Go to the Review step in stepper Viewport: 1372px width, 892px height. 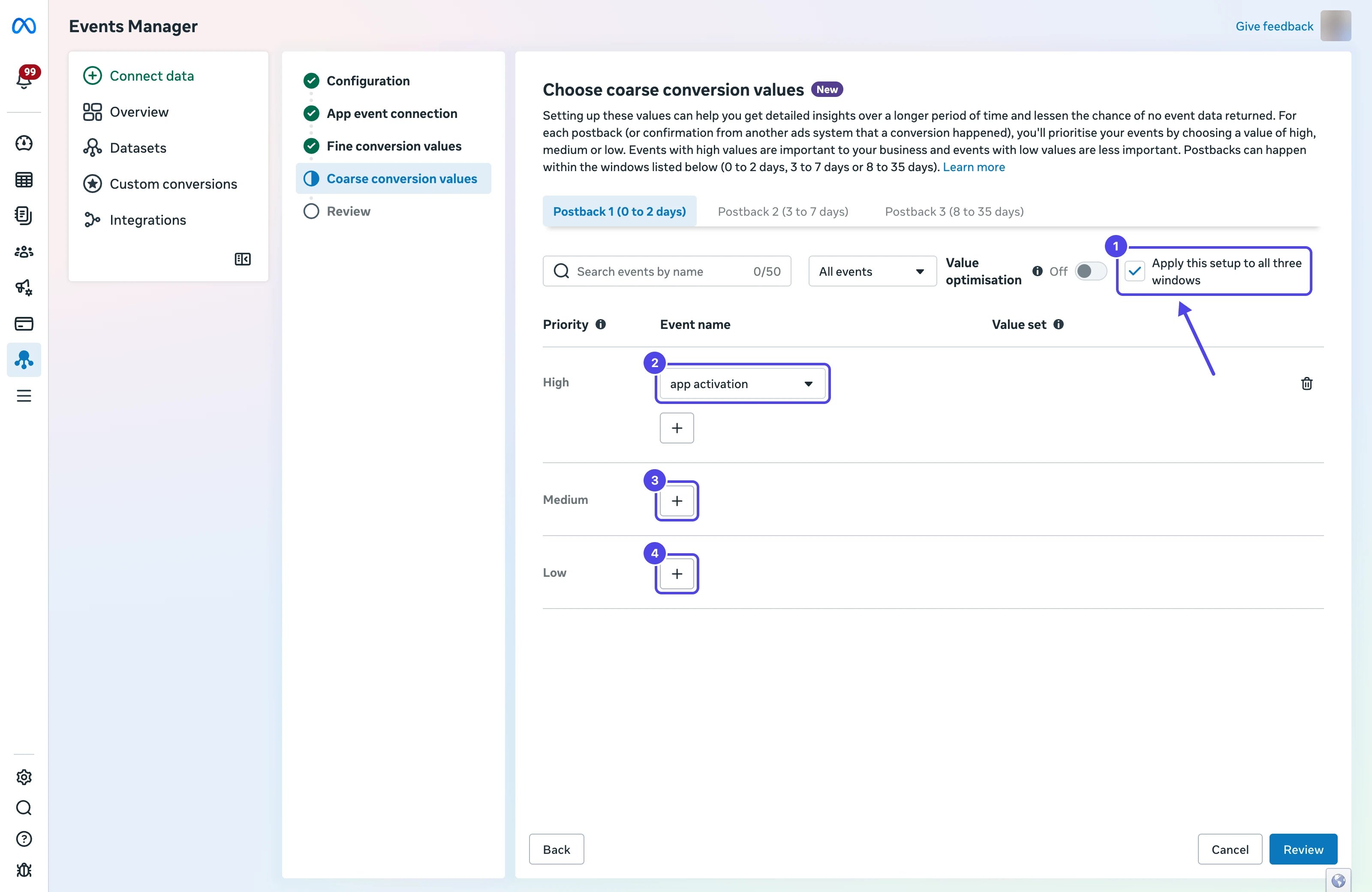tap(348, 211)
